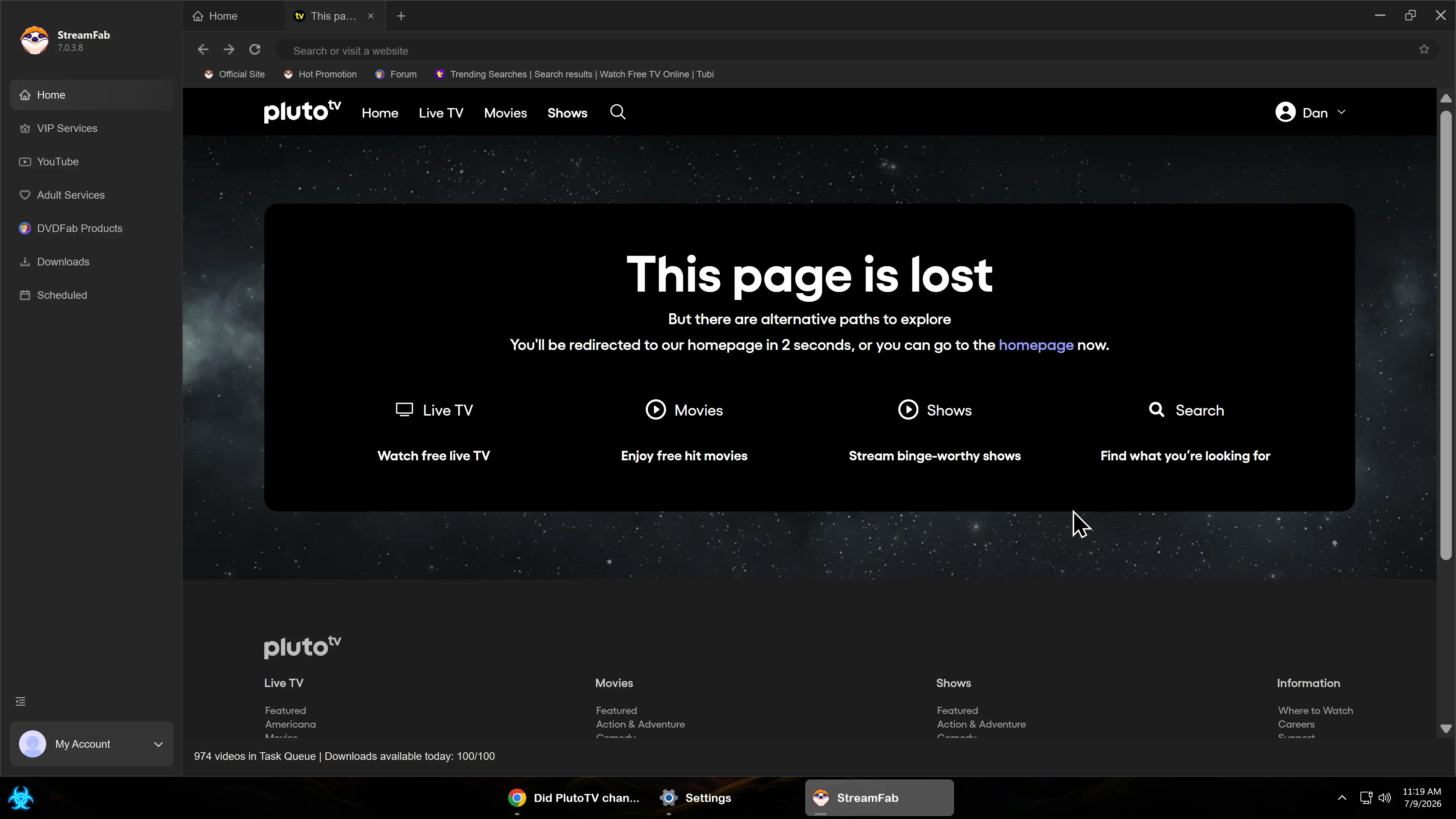Open Adult Services in the sidebar
Viewport: 1456px width, 819px height.
pos(91,195)
